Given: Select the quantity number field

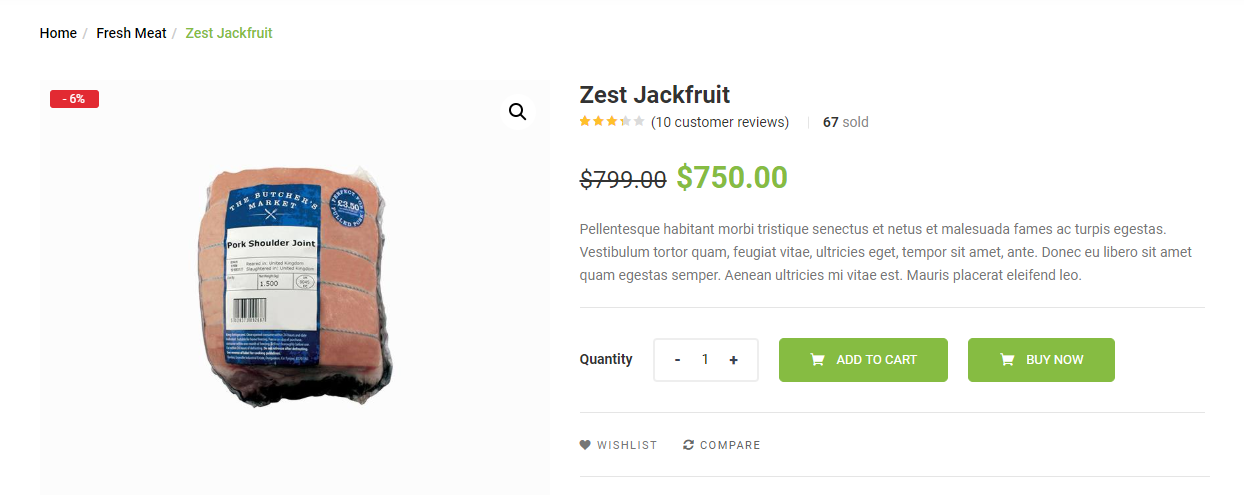Looking at the screenshot, I should [705, 360].
